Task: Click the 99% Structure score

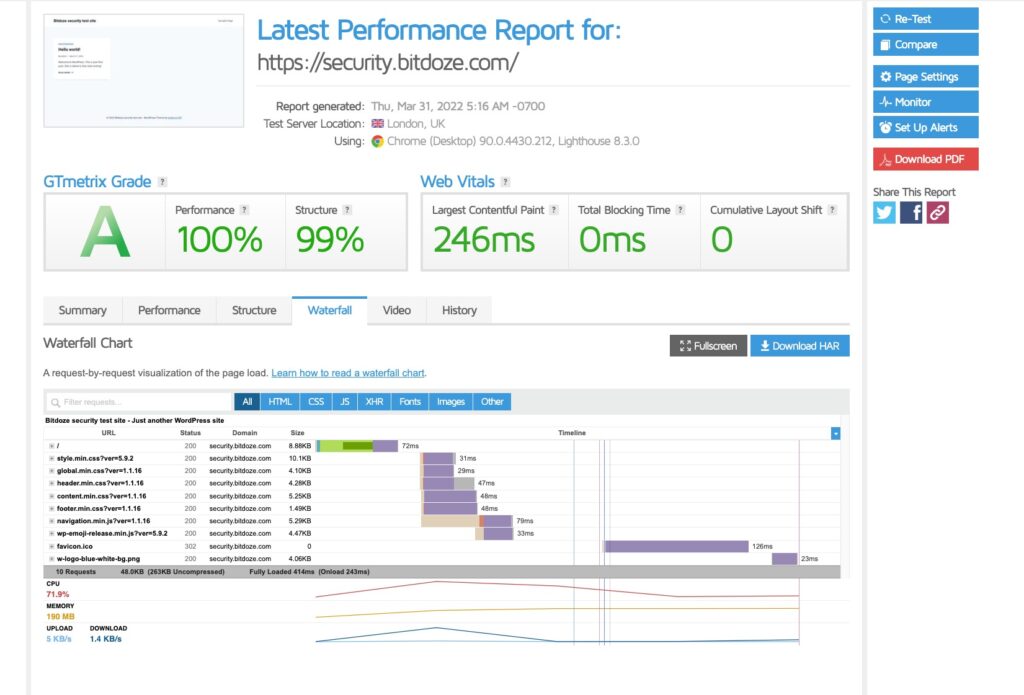Action: (330, 240)
